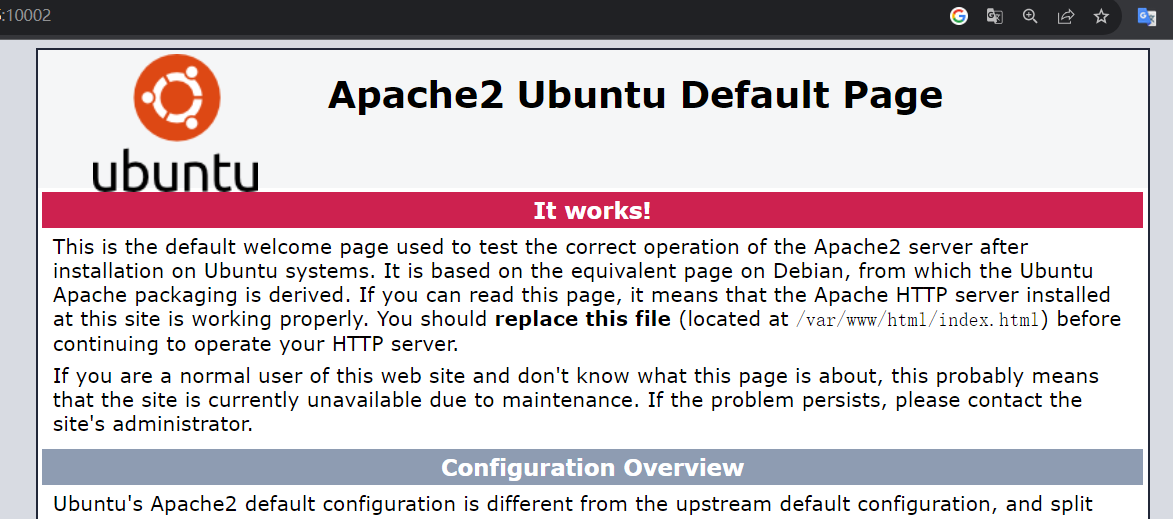Click the "Ubuntu's Apache2 default configuration" line
The height and width of the screenshot is (519, 1173).
(x=573, y=504)
